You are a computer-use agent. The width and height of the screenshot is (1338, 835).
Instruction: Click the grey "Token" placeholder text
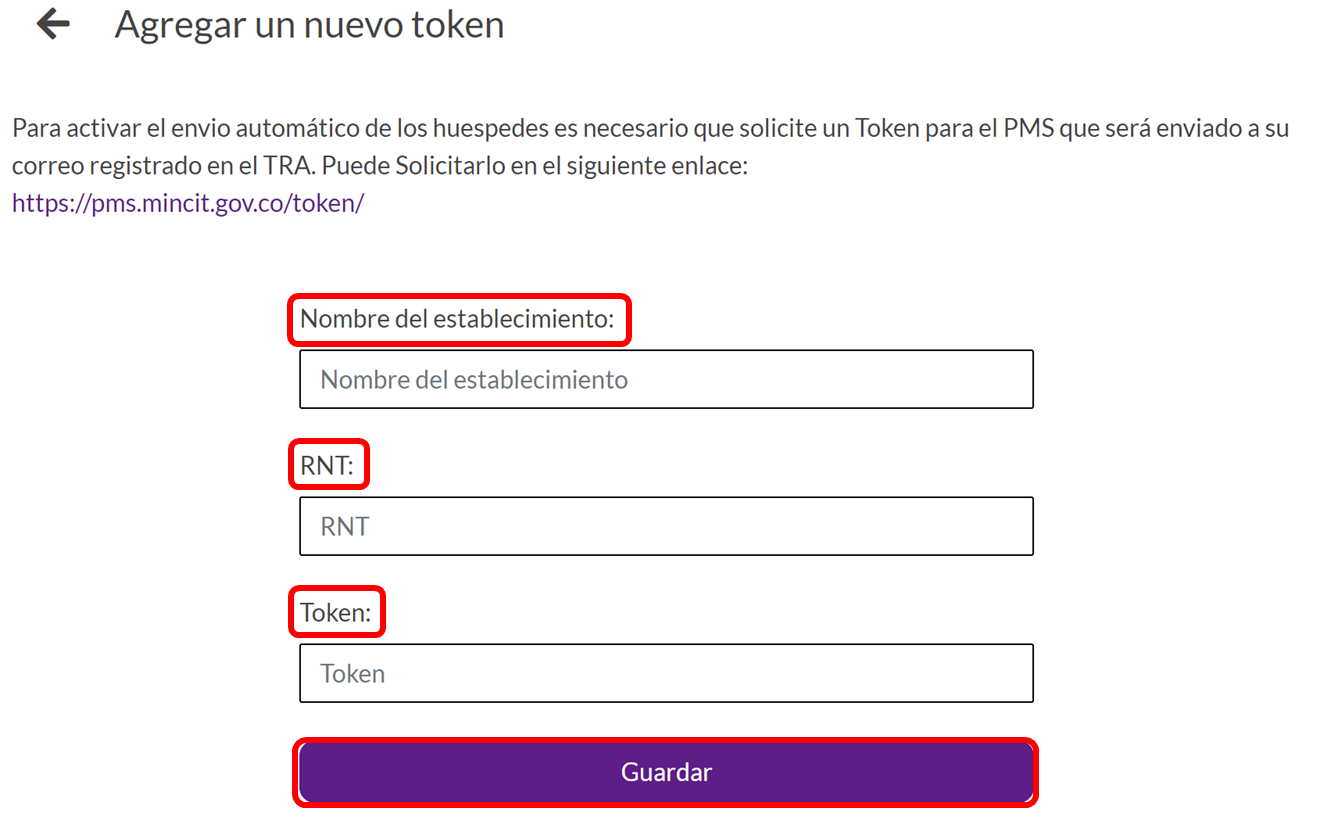point(353,674)
